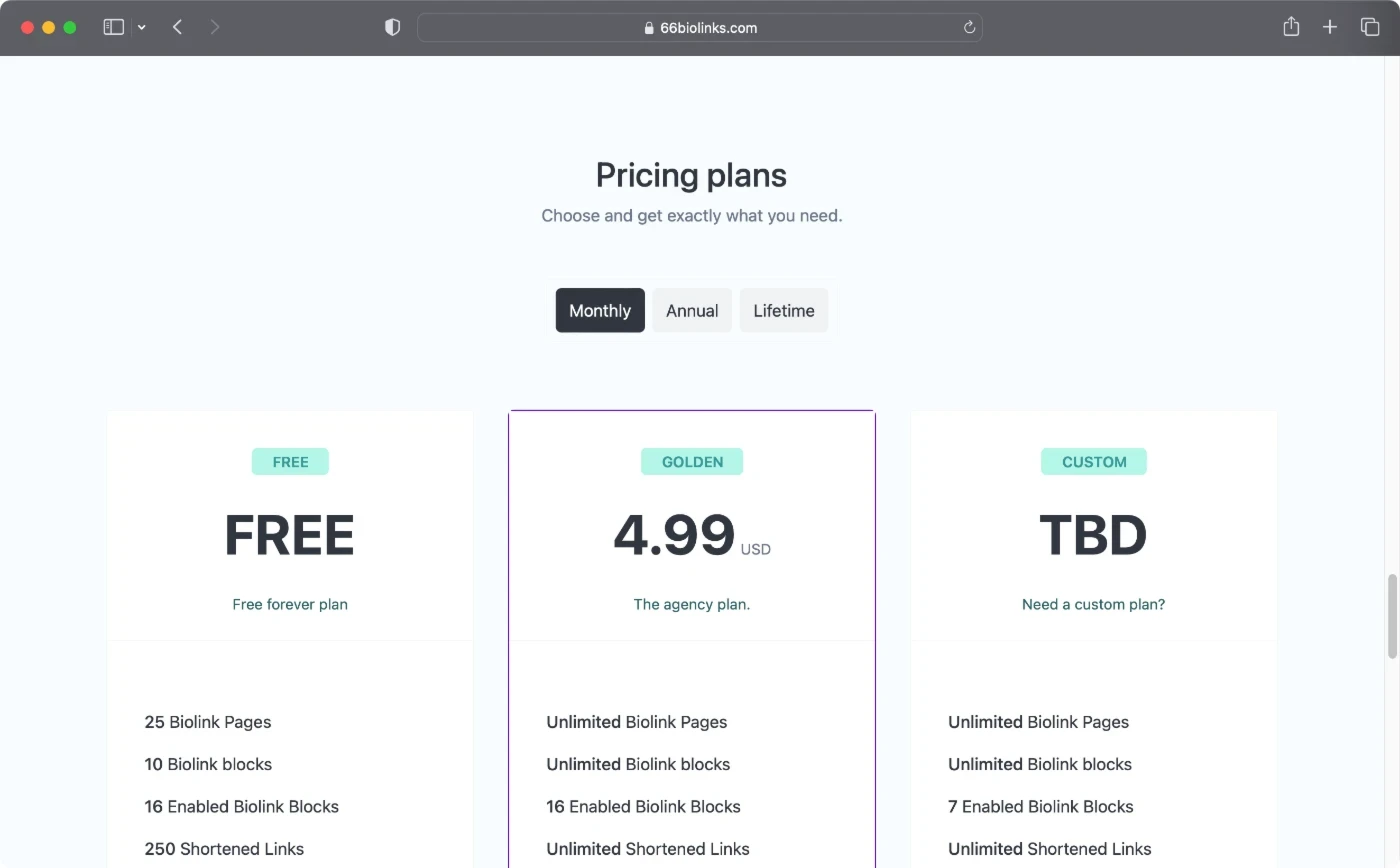Click the lock icon in the address bar
1400x868 pixels.
(649, 28)
